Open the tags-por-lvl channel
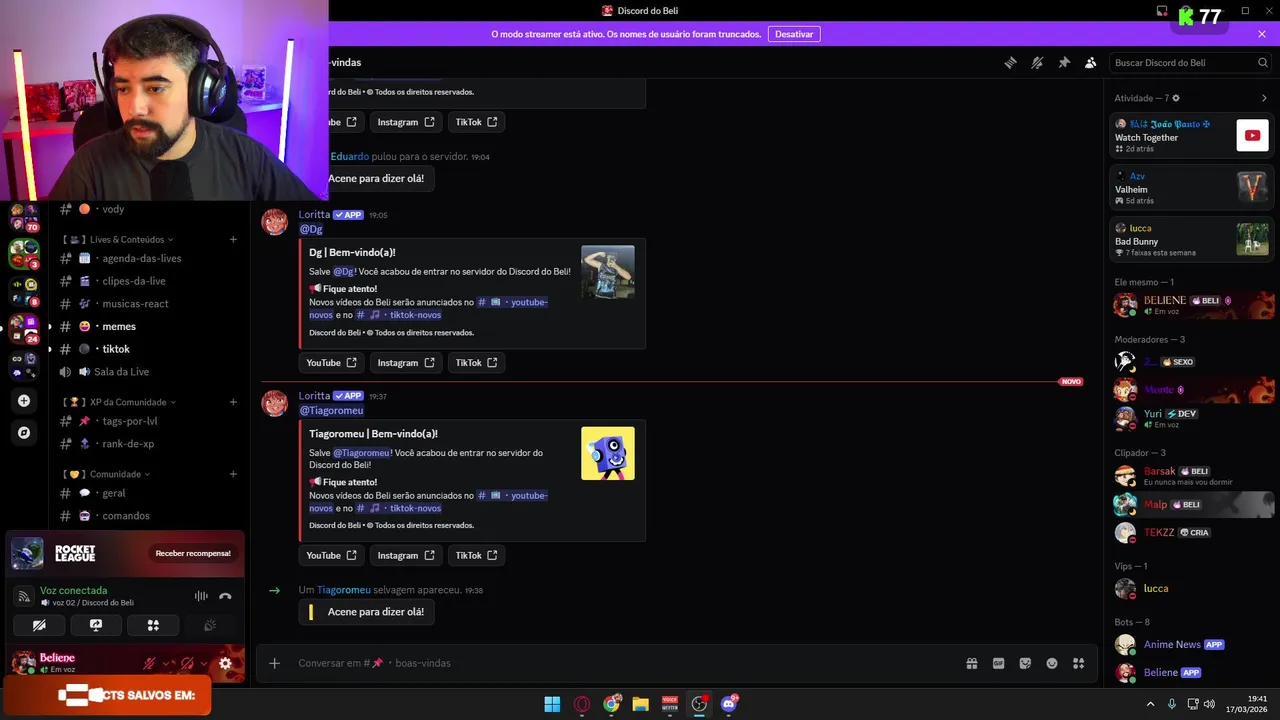The height and width of the screenshot is (720, 1280). point(148,421)
